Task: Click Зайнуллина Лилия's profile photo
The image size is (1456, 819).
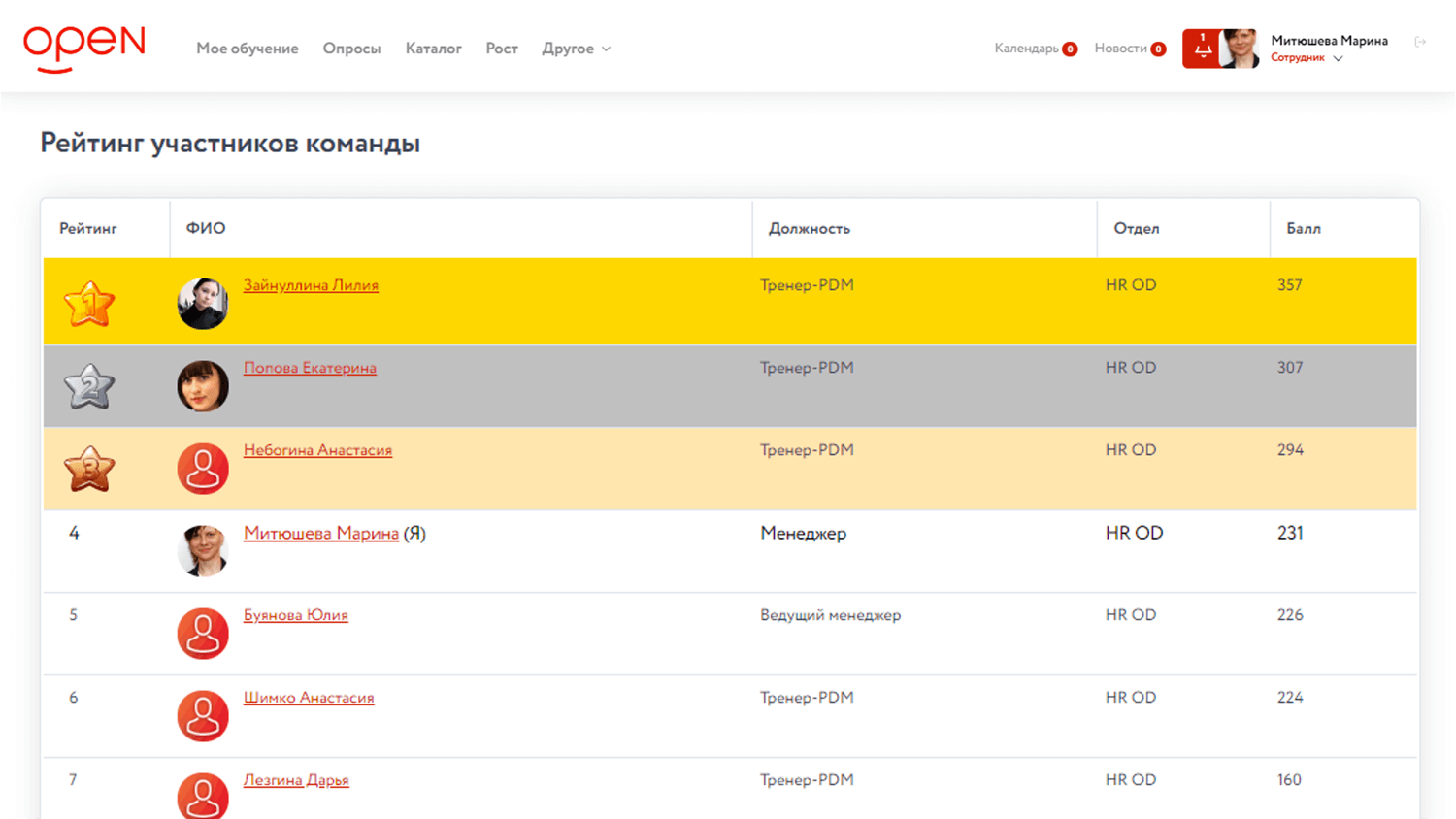Action: [x=203, y=304]
